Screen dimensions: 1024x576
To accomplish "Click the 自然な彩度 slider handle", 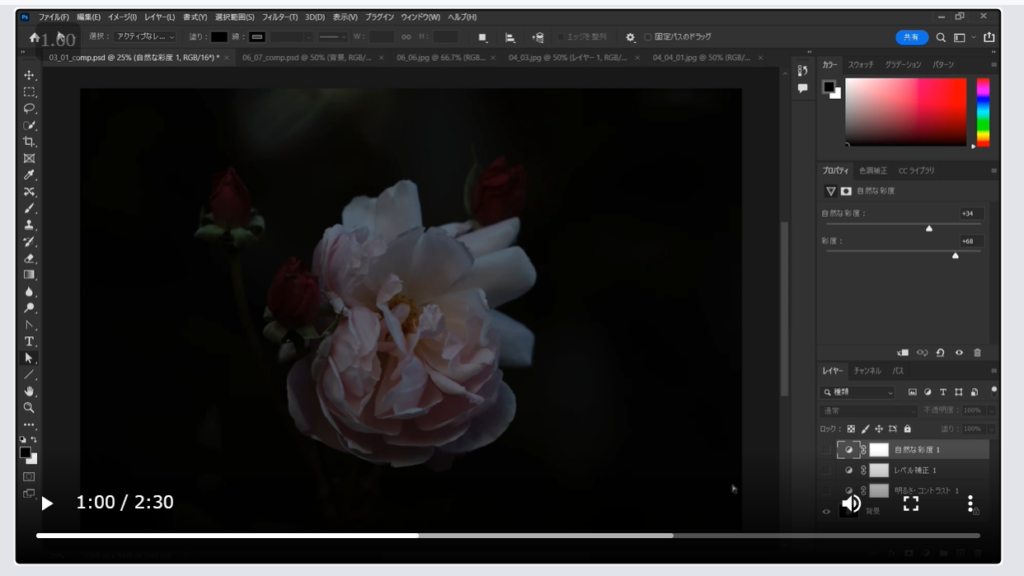I will pos(929,229).
